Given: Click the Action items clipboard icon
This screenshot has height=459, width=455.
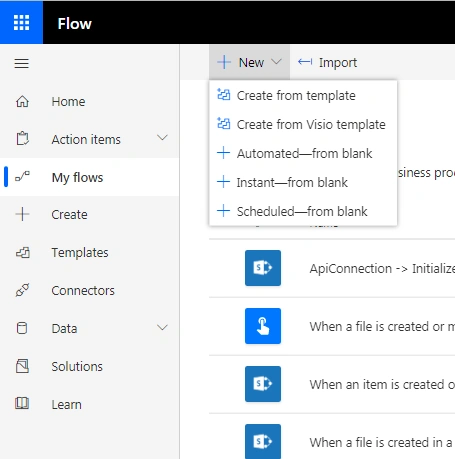Looking at the screenshot, I should (x=23, y=139).
